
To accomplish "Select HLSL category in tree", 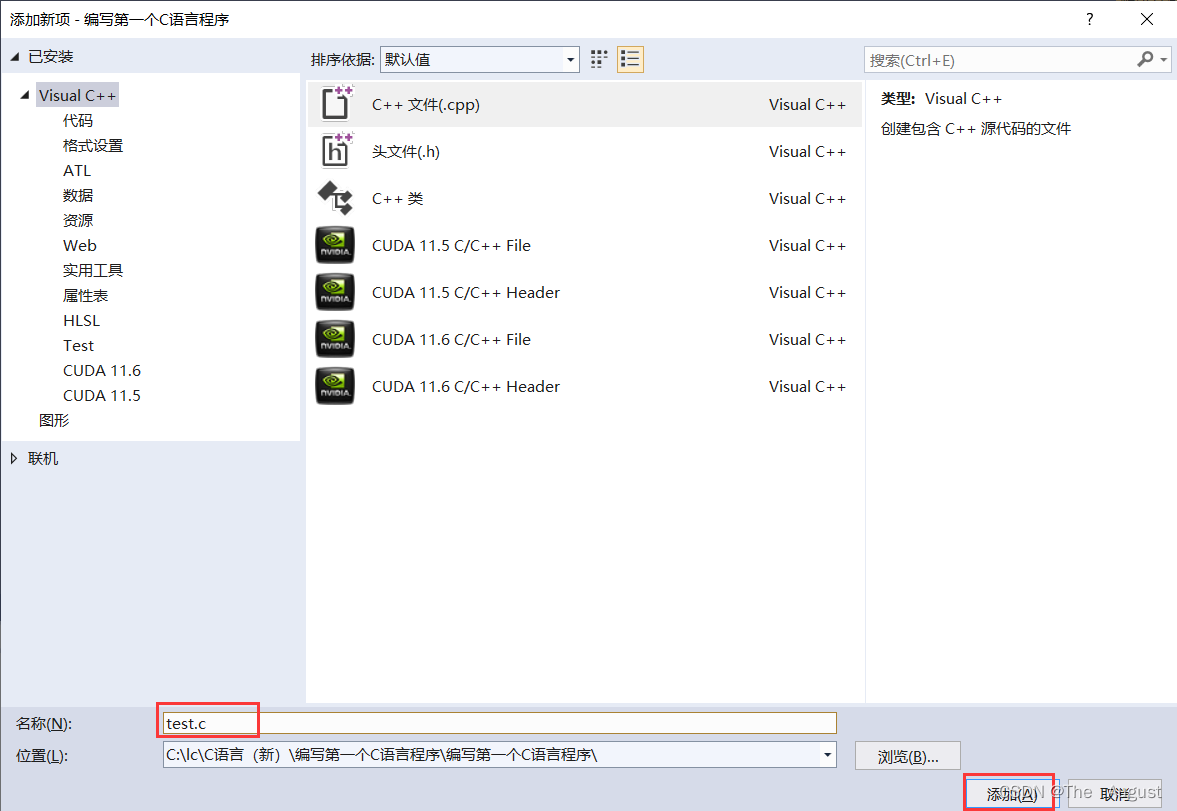I will tap(82, 321).
